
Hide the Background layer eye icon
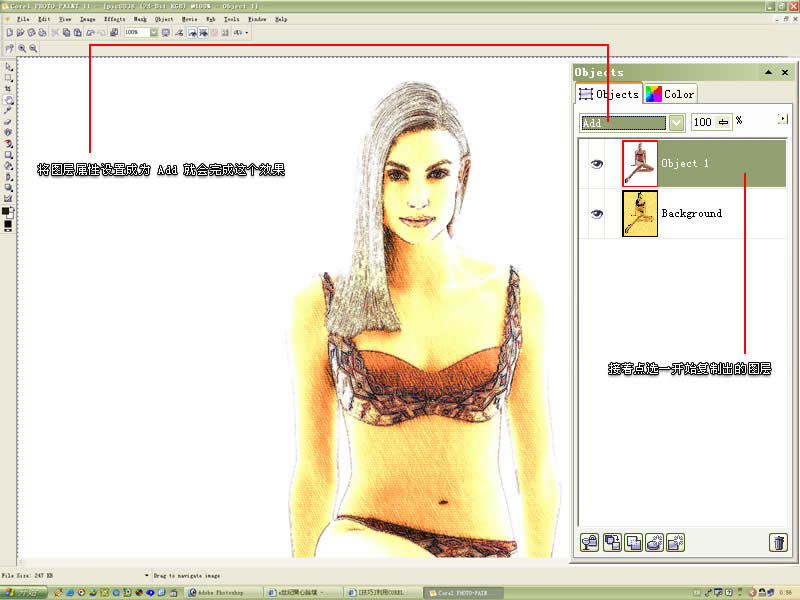pyautogui.click(x=596, y=214)
